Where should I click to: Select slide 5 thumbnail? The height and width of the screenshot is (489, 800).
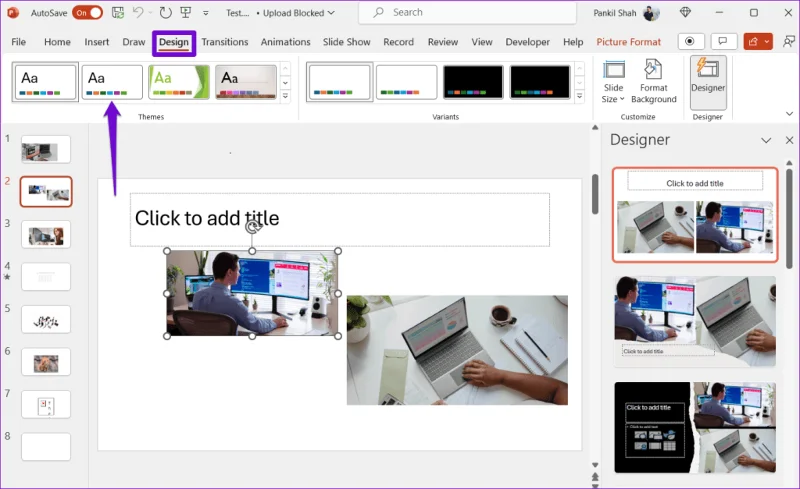46,320
